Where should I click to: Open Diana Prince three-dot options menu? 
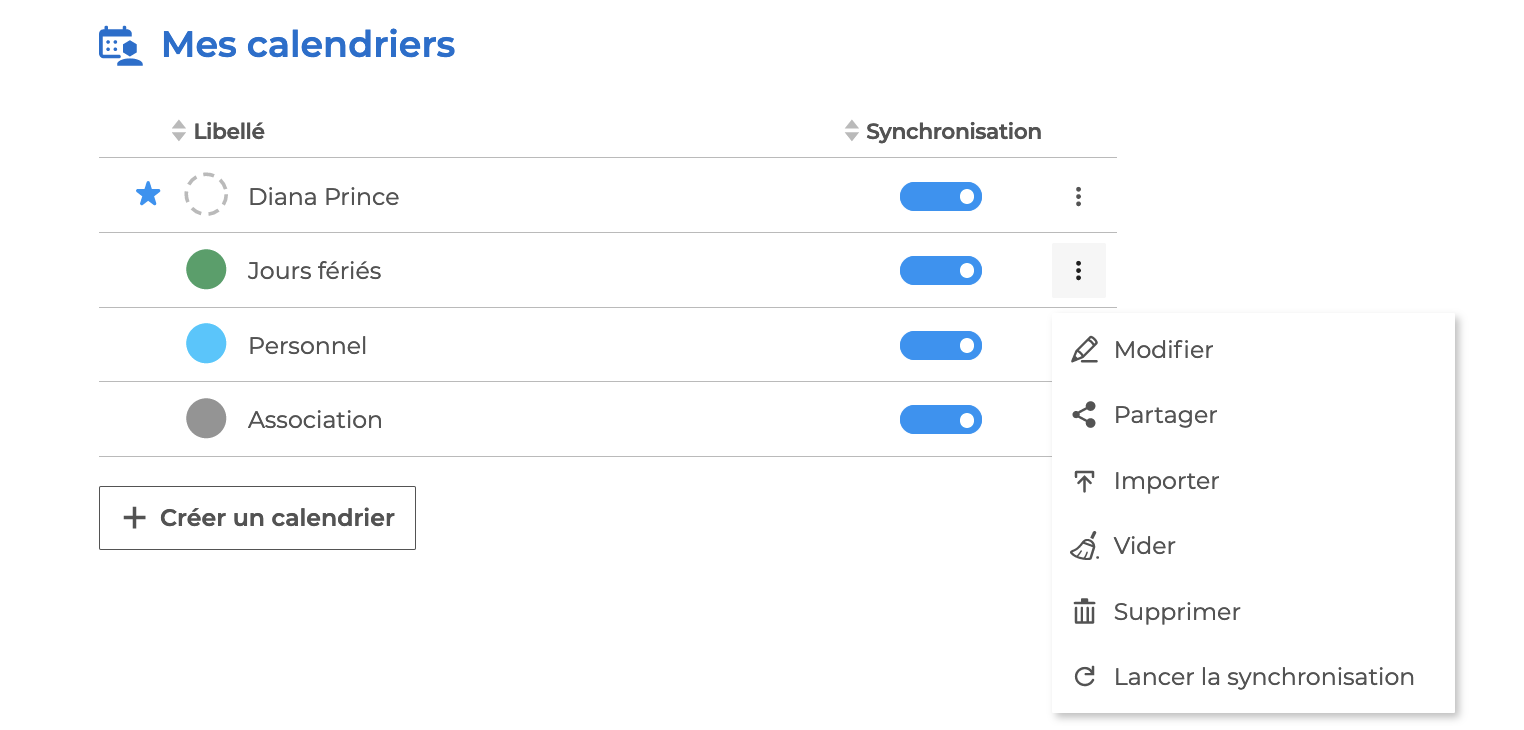1078,197
